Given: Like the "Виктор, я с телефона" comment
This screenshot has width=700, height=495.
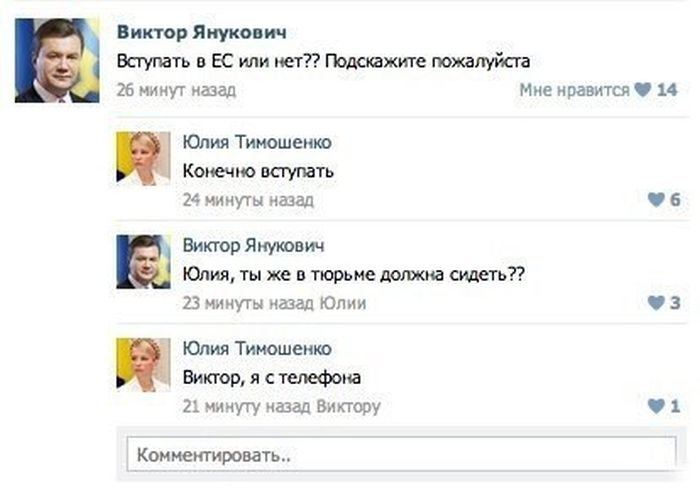Looking at the screenshot, I should point(656,406).
